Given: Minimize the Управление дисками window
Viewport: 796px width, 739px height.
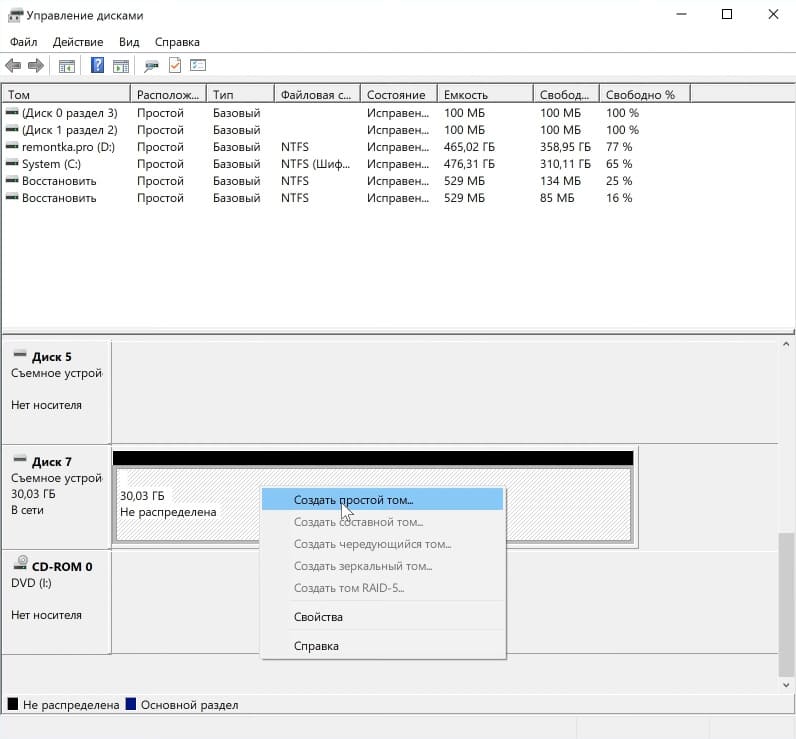Looking at the screenshot, I should tap(681, 14).
